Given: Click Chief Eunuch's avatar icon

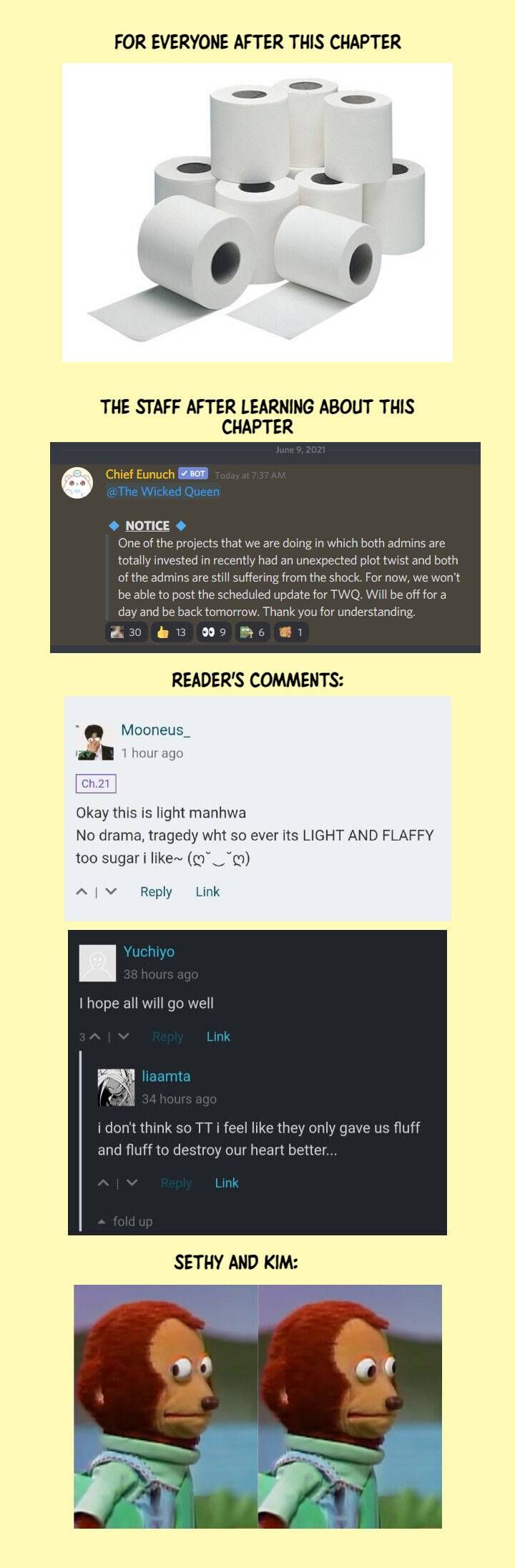Looking at the screenshot, I should click(x=77, y=483).
